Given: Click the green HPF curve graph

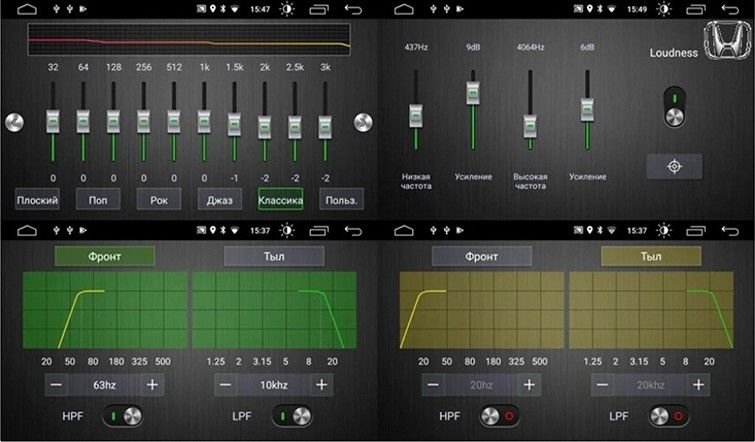Looking at the screenshot, I should click(105, 310).
